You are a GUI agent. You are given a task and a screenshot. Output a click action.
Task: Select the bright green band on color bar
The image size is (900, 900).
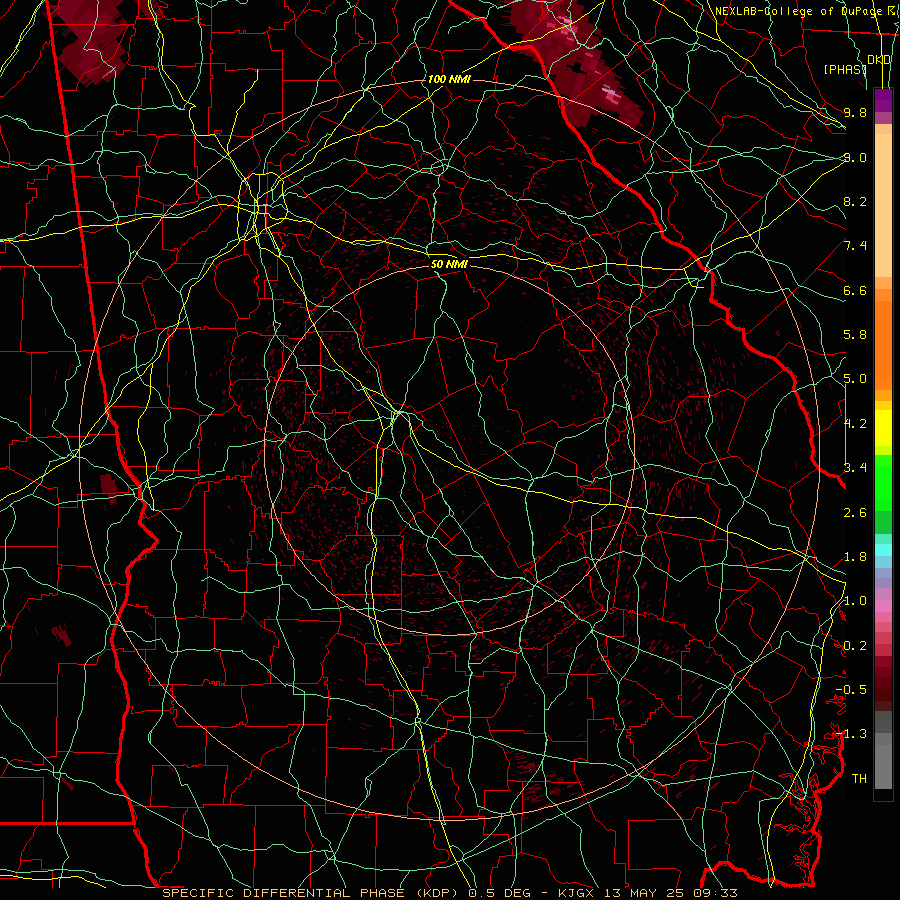[883, 483]
